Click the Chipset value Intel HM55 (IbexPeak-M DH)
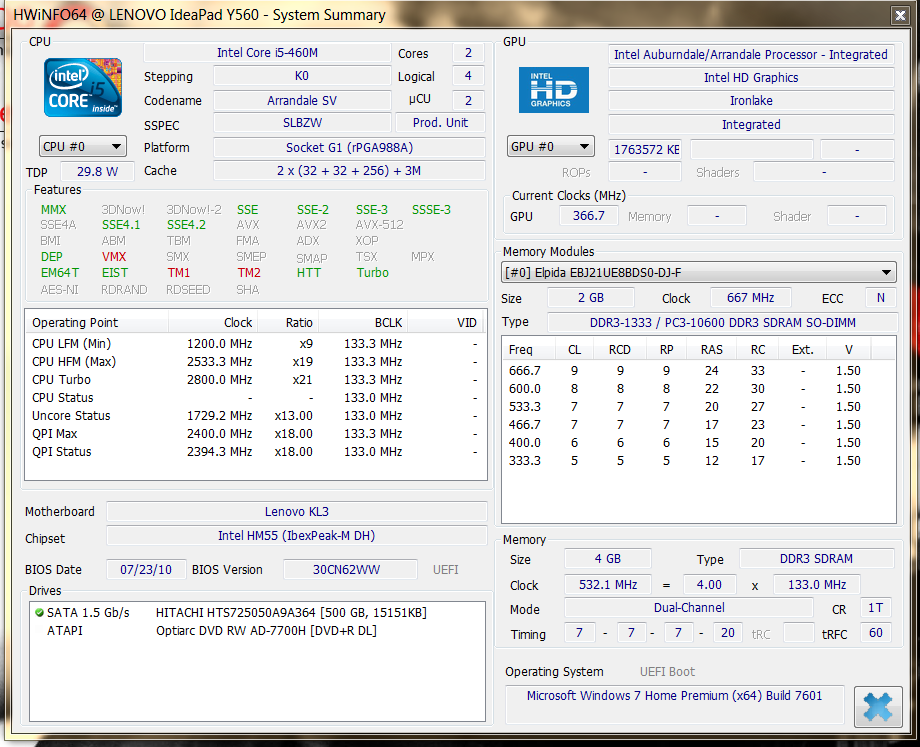 pos(296,536)
